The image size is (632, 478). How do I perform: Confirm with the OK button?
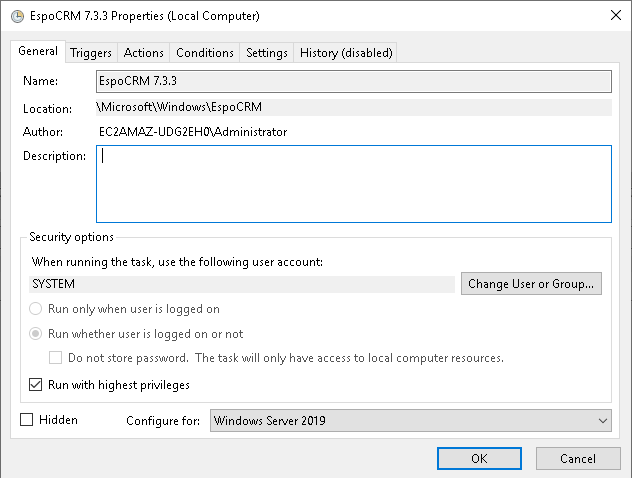479,459
